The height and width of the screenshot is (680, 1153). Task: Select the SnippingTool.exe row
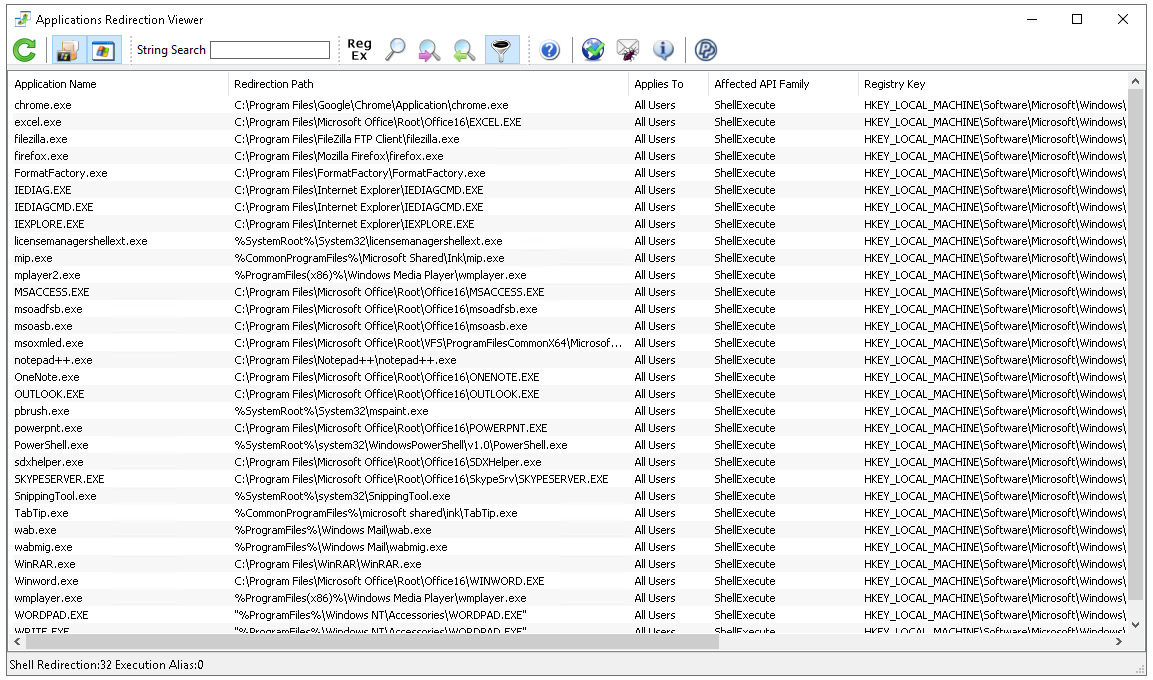click(x=567, y=496)
